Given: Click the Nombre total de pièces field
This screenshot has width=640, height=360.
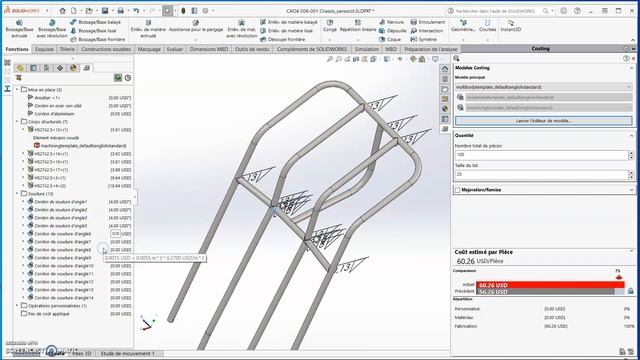Looking at the screenshot, I should (x=541, y=155).
